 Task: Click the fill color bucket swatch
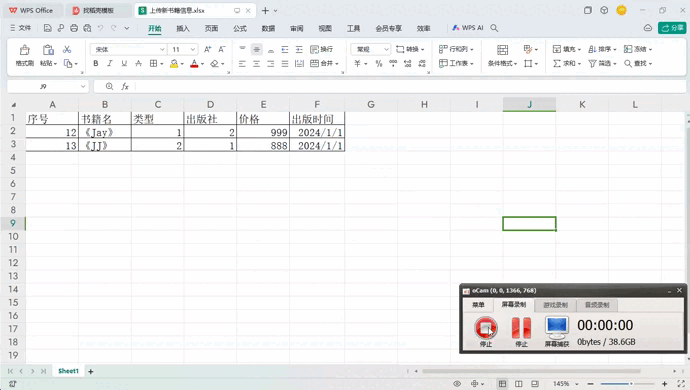point(174,63)
